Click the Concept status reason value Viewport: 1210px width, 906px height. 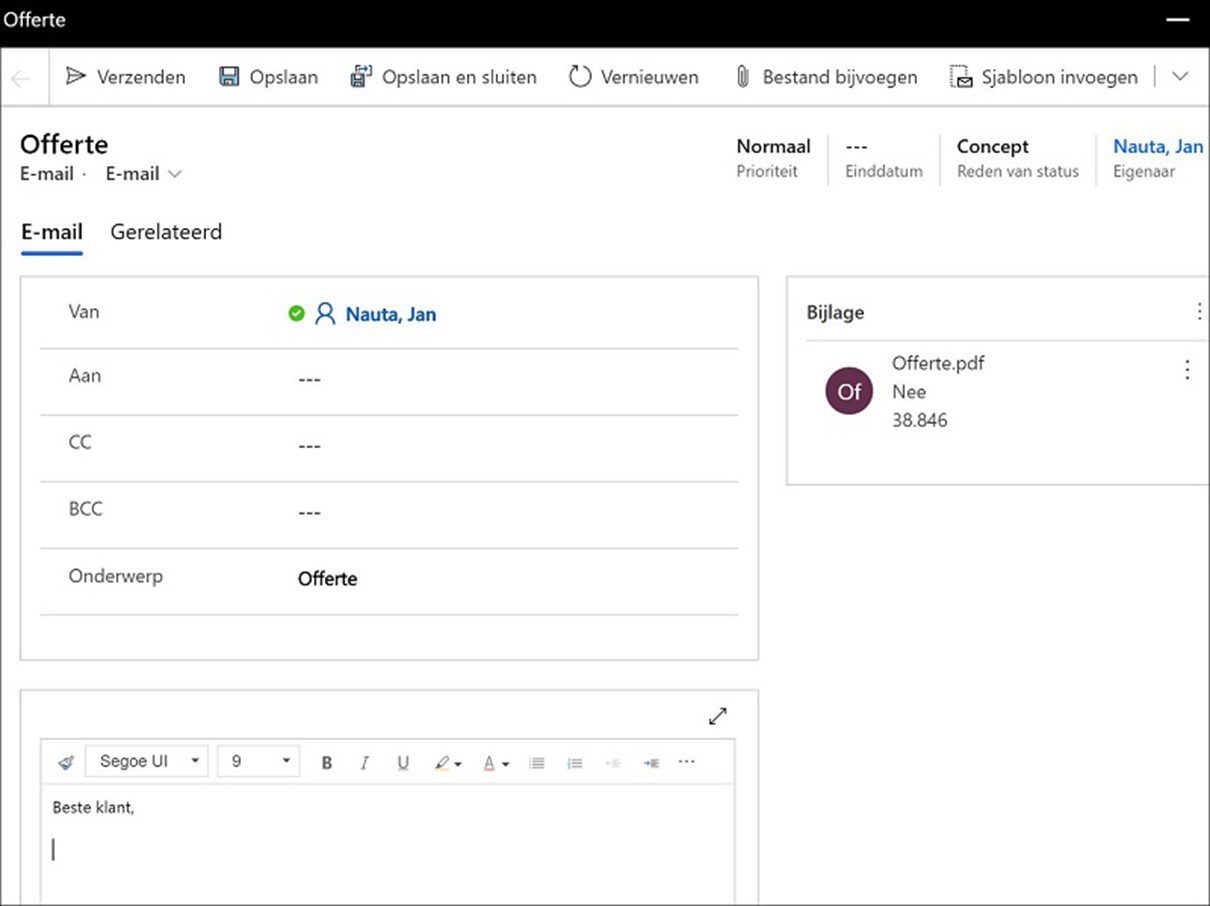click(x=992, y=146)
